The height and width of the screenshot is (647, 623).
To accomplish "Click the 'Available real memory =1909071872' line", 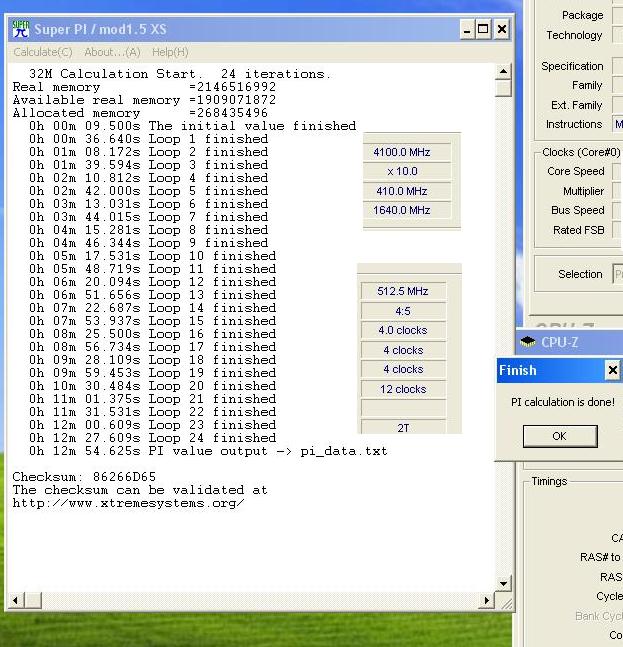I will click(144, 100).
